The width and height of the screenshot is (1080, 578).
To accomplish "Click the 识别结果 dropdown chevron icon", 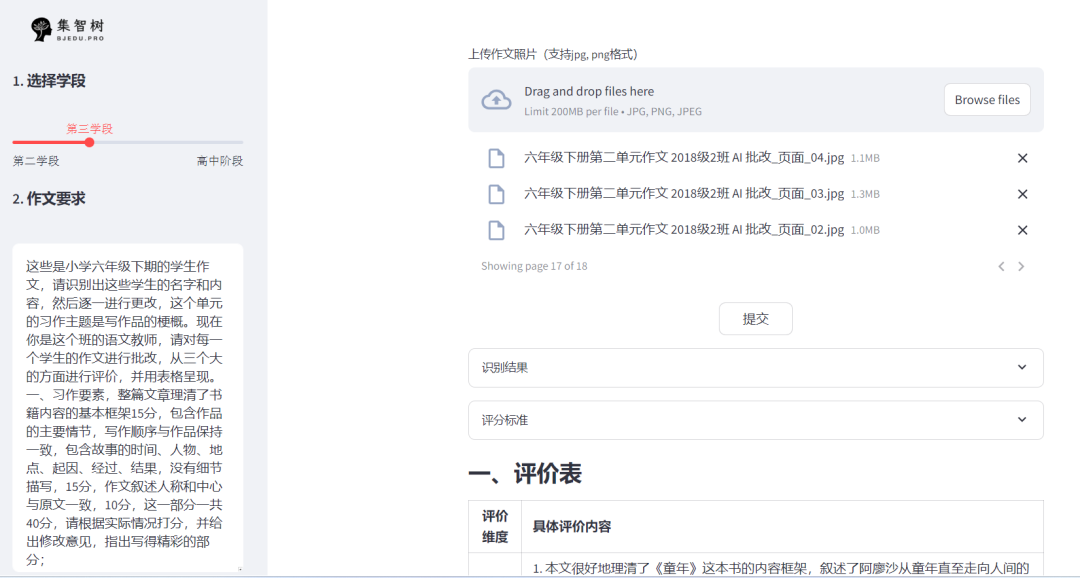I will pos(1022,368).
